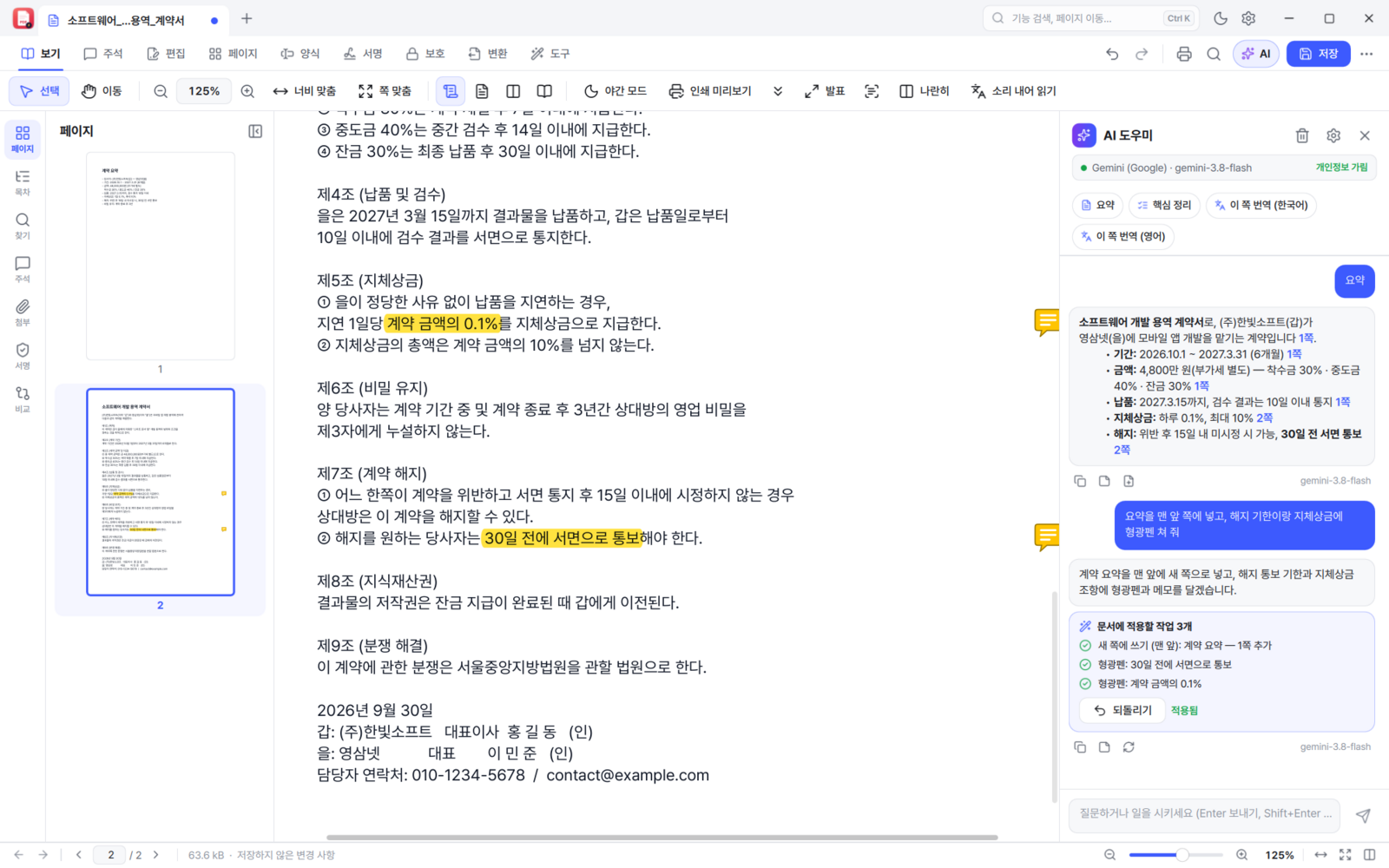Screen dimensions: 1389x868
Task: Select the 이동 hand tool
Action: click(102, 91)
